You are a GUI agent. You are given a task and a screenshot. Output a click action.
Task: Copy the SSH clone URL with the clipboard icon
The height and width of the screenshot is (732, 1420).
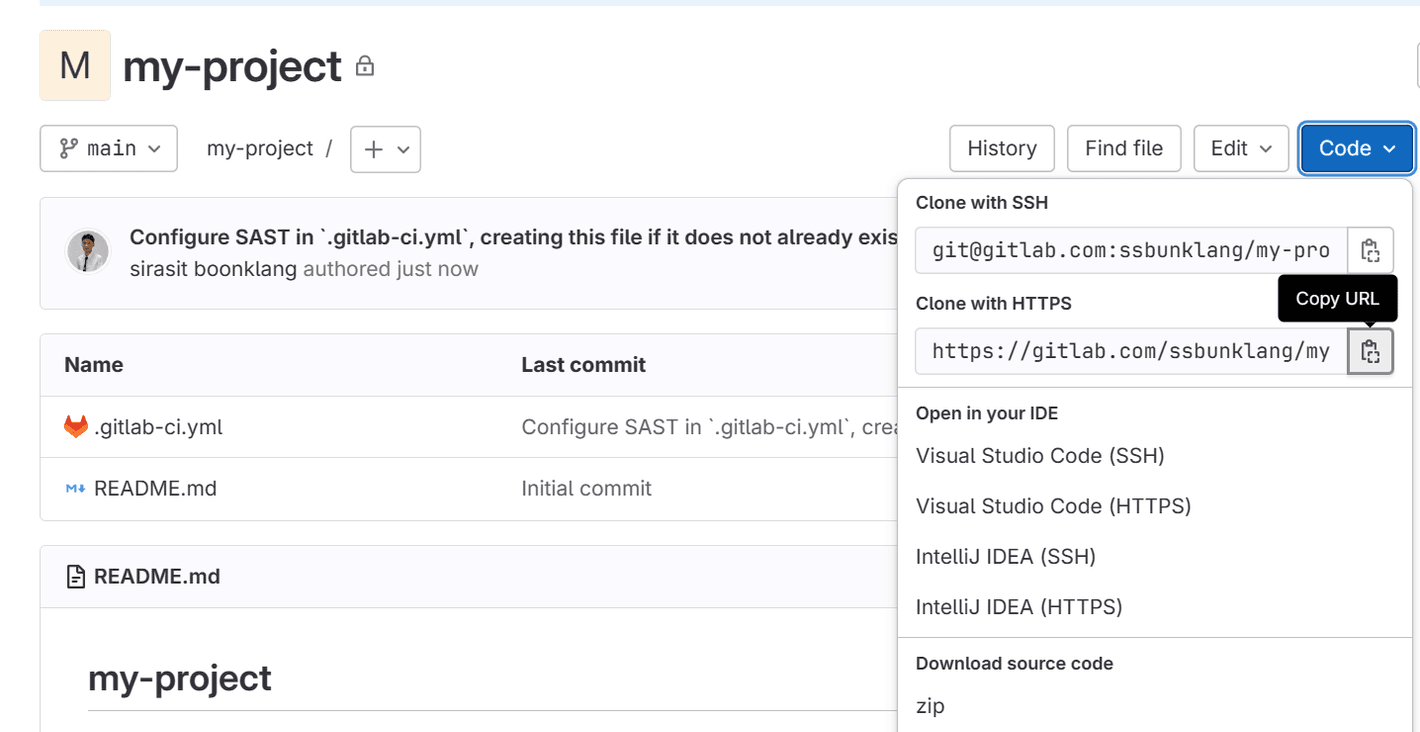click(1370, 250)
